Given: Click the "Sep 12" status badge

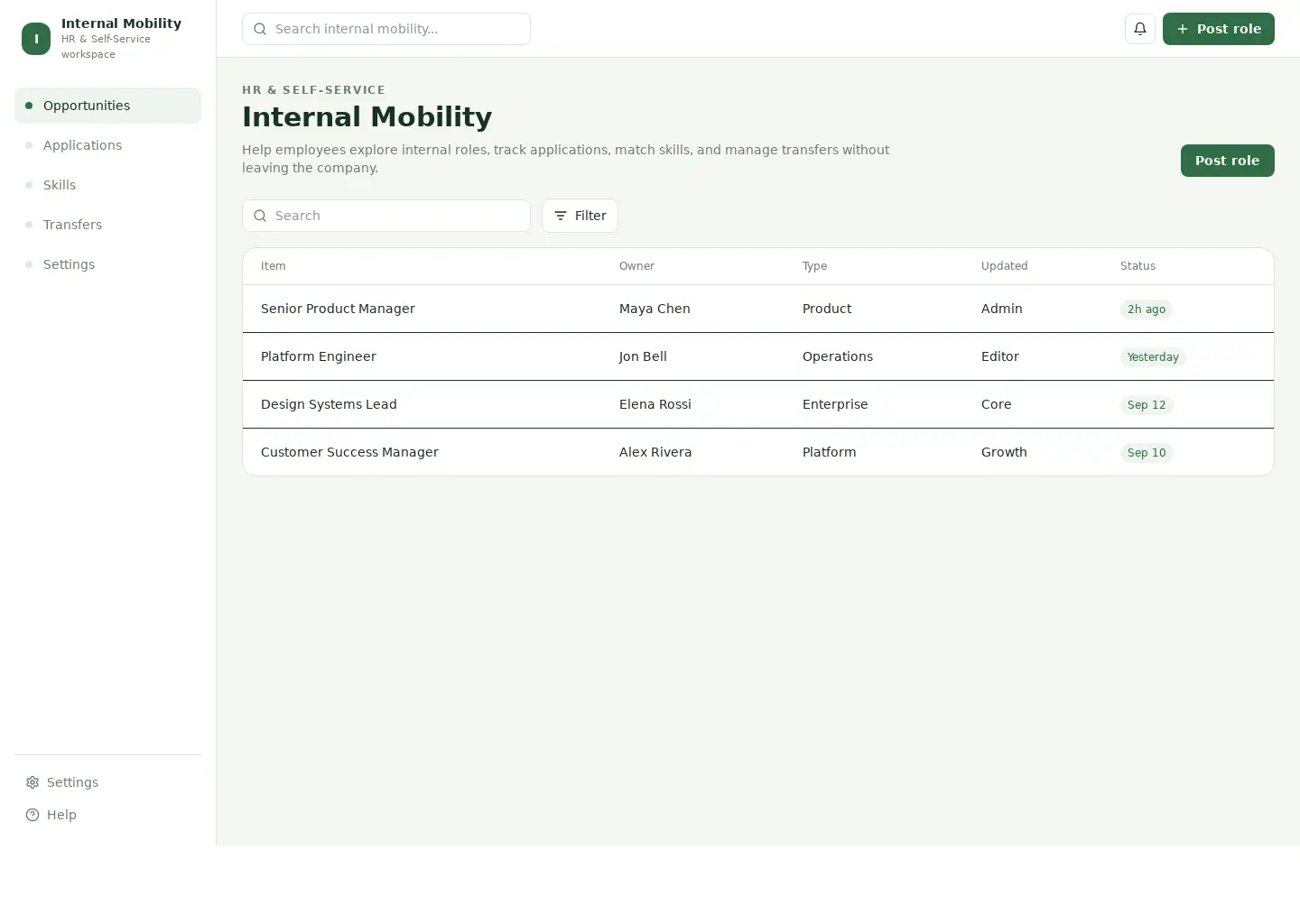Looking at the screenshot, I should pos(1147,405).
